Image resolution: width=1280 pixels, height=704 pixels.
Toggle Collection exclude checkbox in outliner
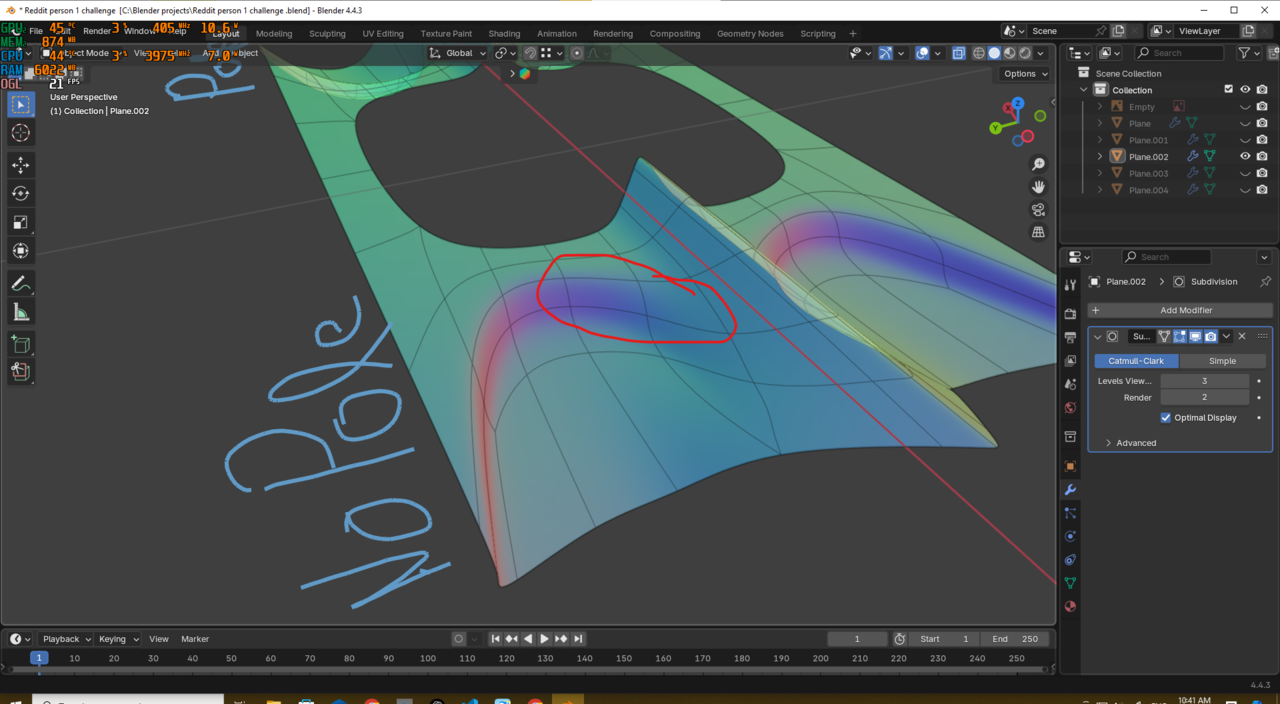tap(1229, 90)
